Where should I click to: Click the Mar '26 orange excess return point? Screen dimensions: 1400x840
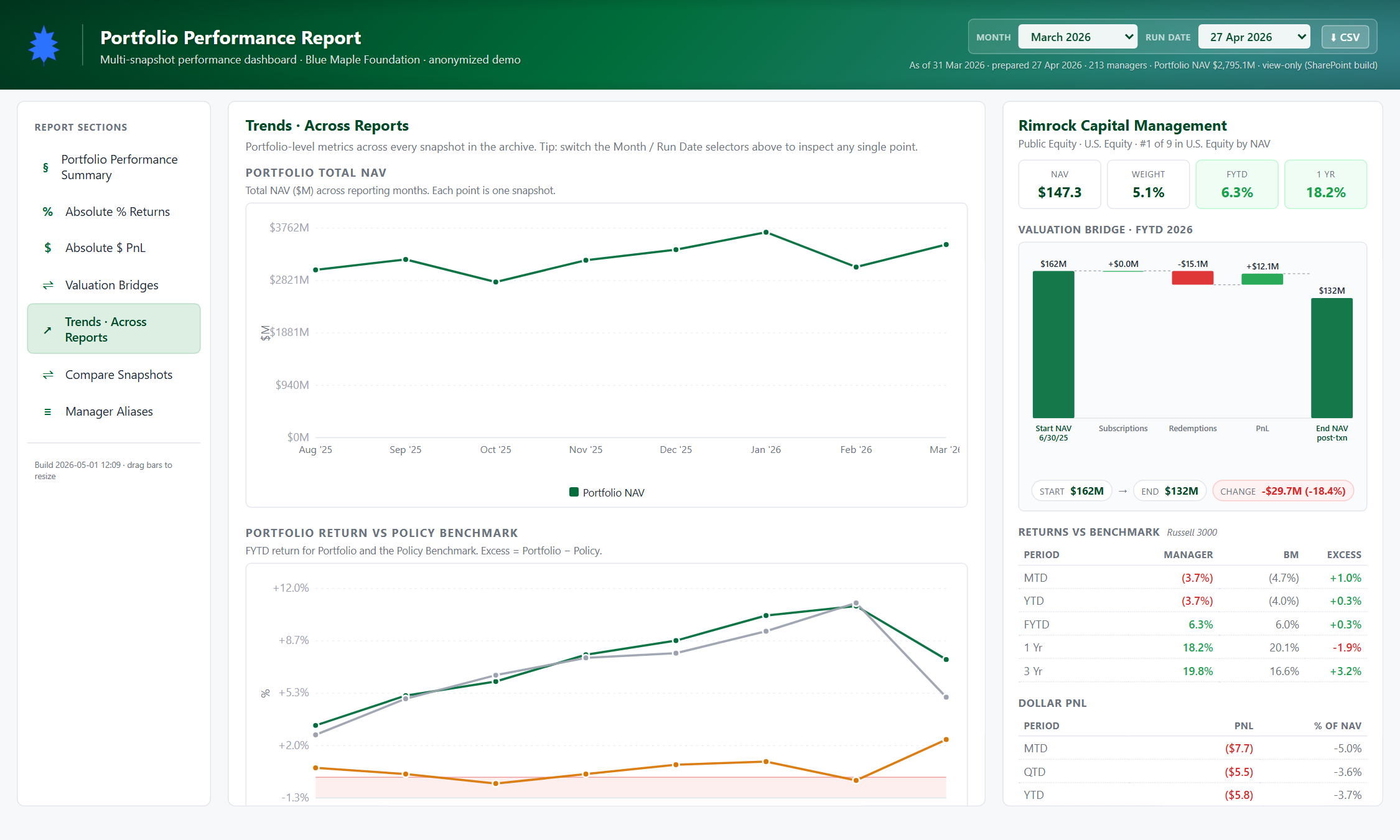coord(946,740)
